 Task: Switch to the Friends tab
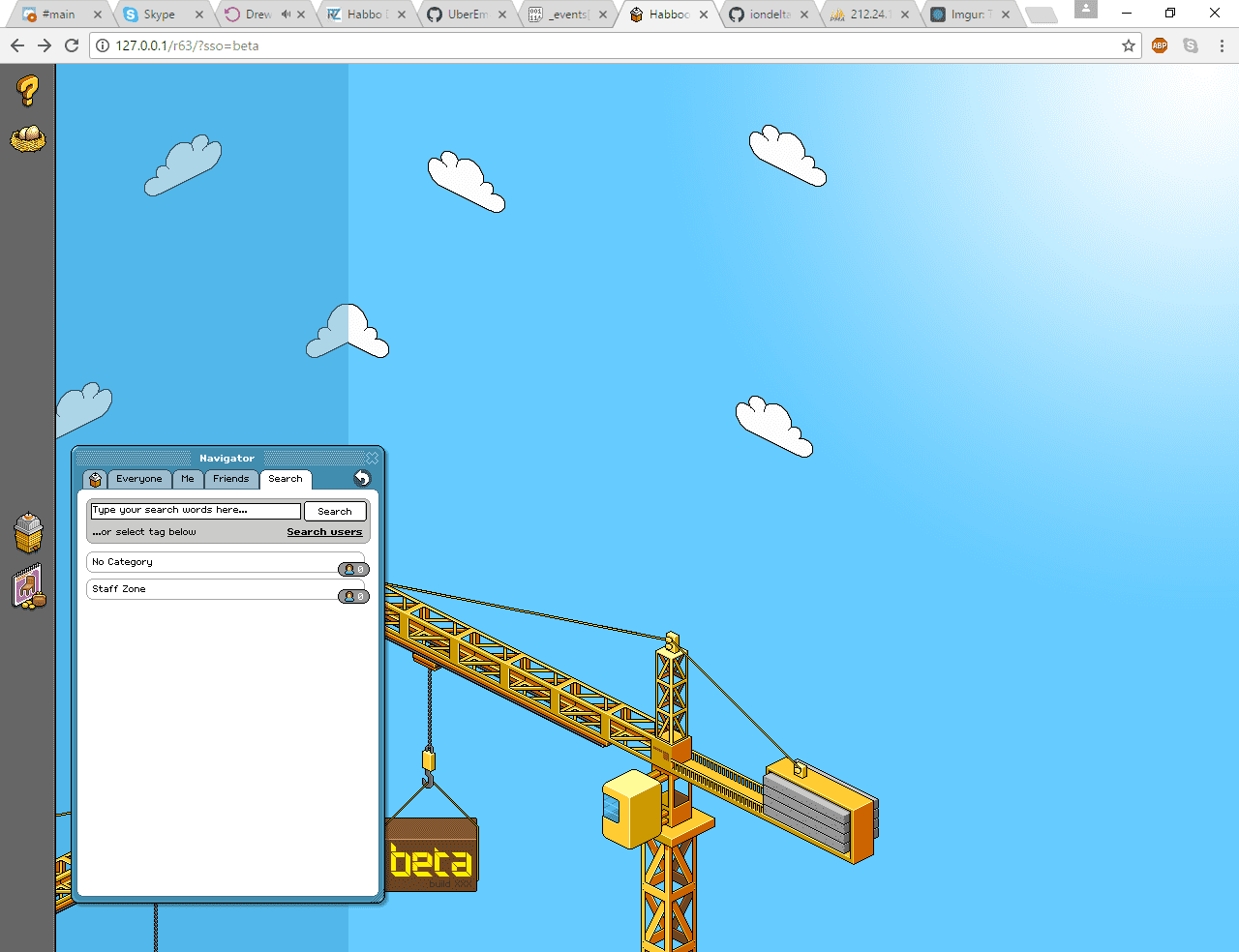[x=231, y=479]
